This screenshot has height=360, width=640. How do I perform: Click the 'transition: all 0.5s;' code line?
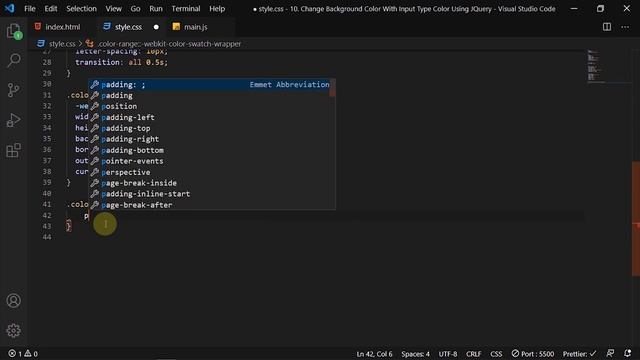[121, 62]
